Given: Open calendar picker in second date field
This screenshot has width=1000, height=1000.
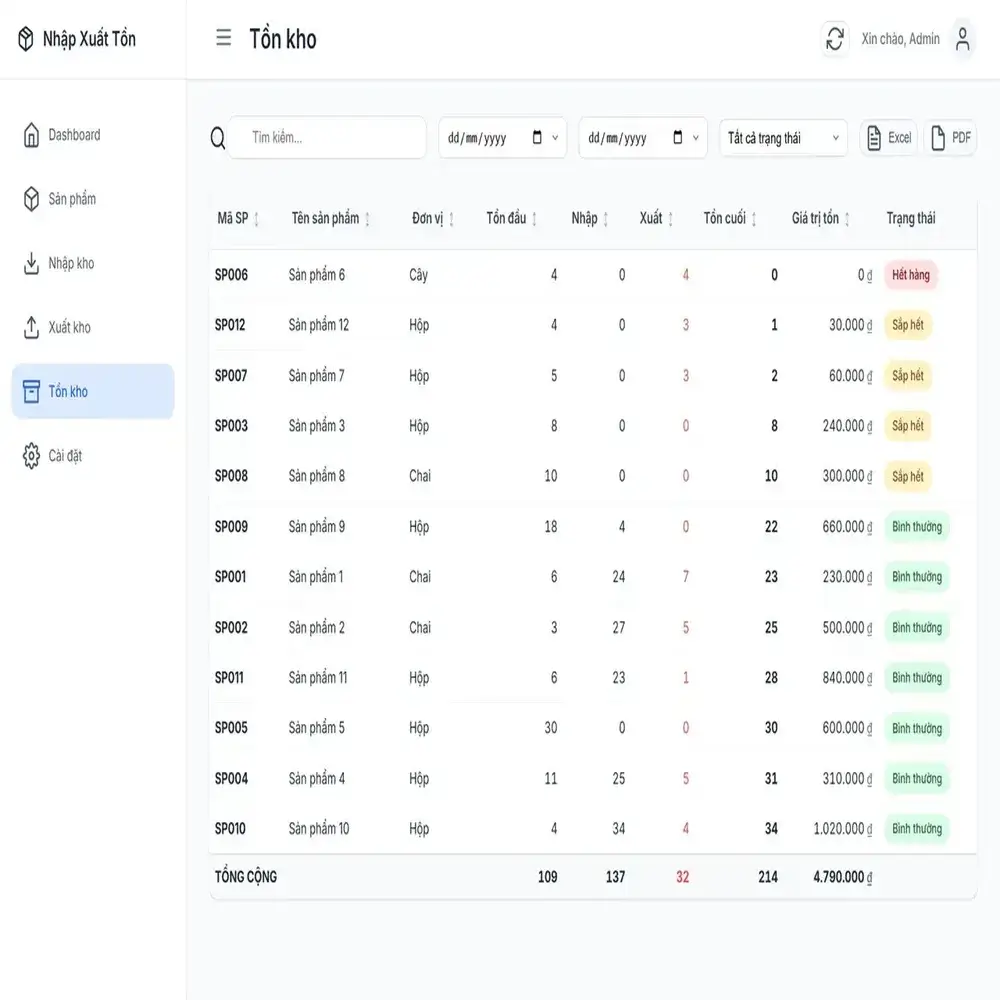Looking at the screenshot, I should click(677, 138).
